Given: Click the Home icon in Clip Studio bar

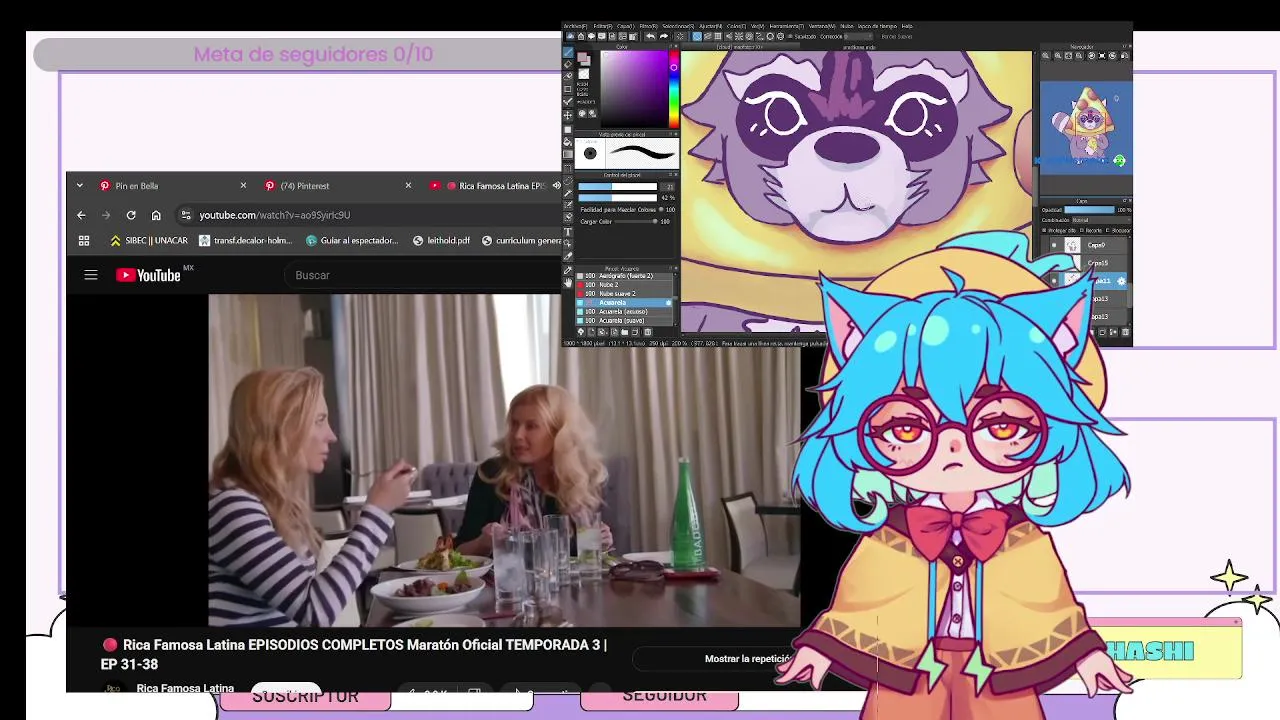Looking at the screenshot, I should click(581, 36).
